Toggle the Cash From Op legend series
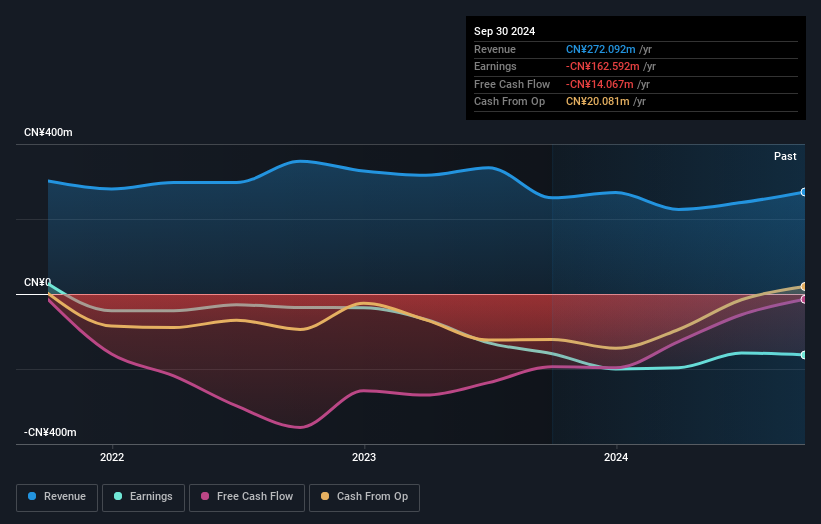This screenshot has height=524, width=821. point(364,497)
